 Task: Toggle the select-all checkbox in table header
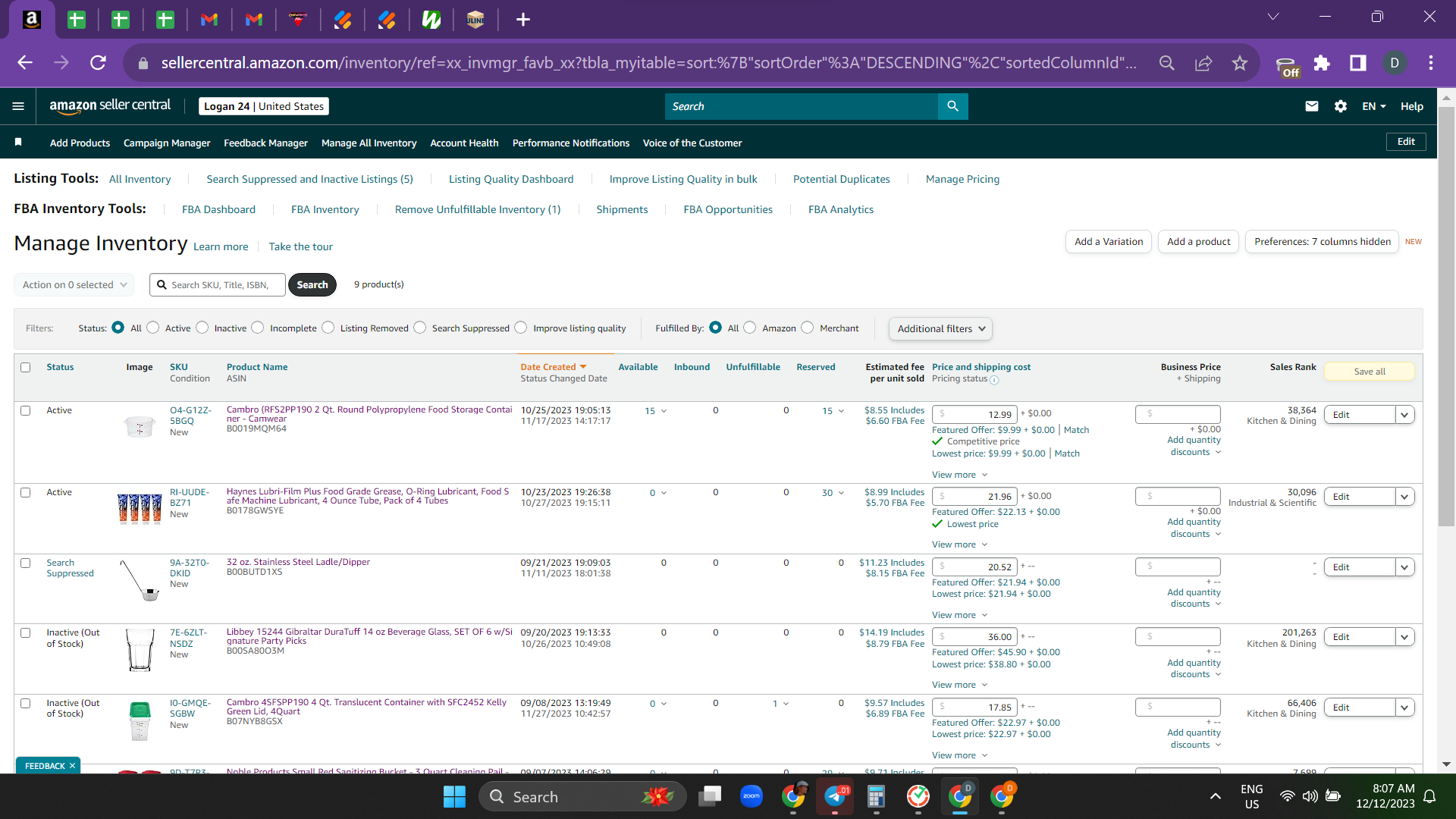coord(26,367)
